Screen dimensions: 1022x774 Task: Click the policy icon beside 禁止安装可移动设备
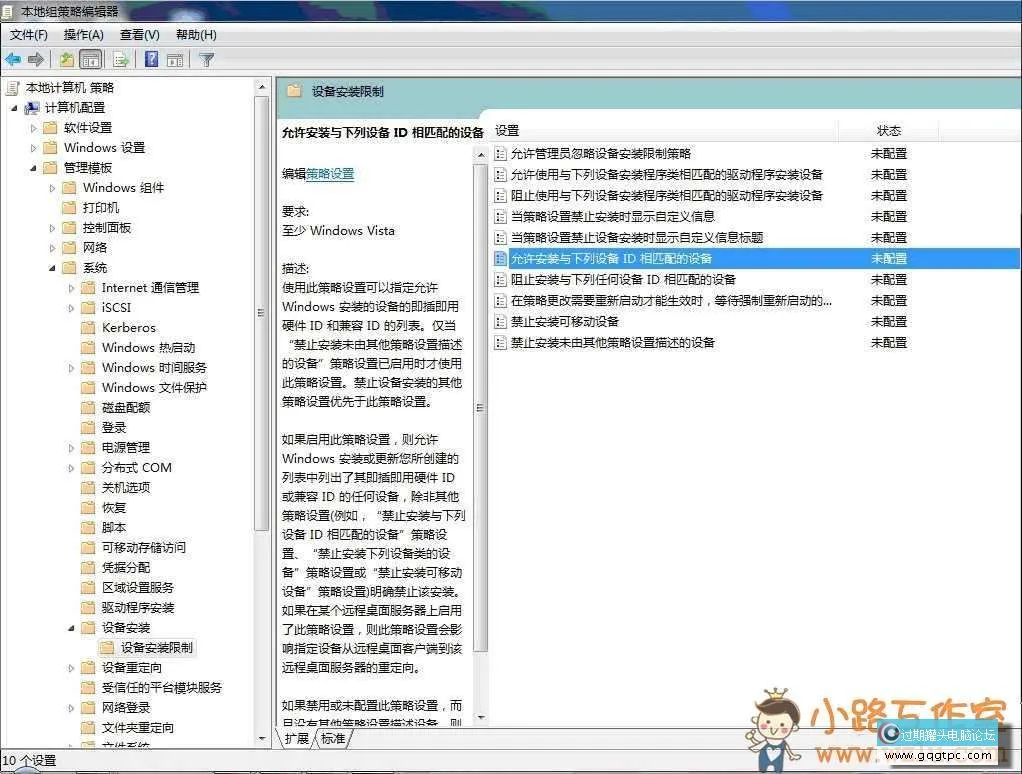point(500,321)
